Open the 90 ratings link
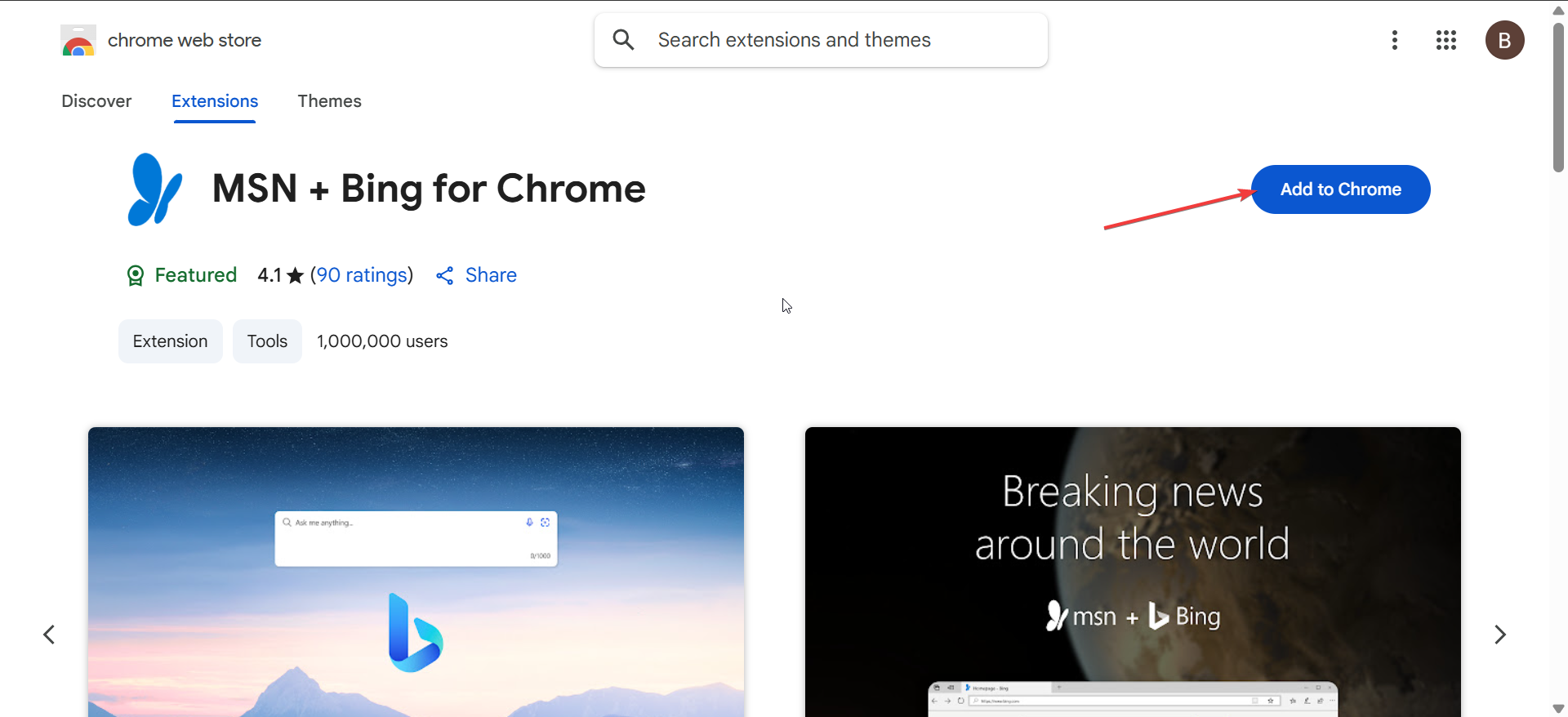1568x717 pixels. [362, 275]
